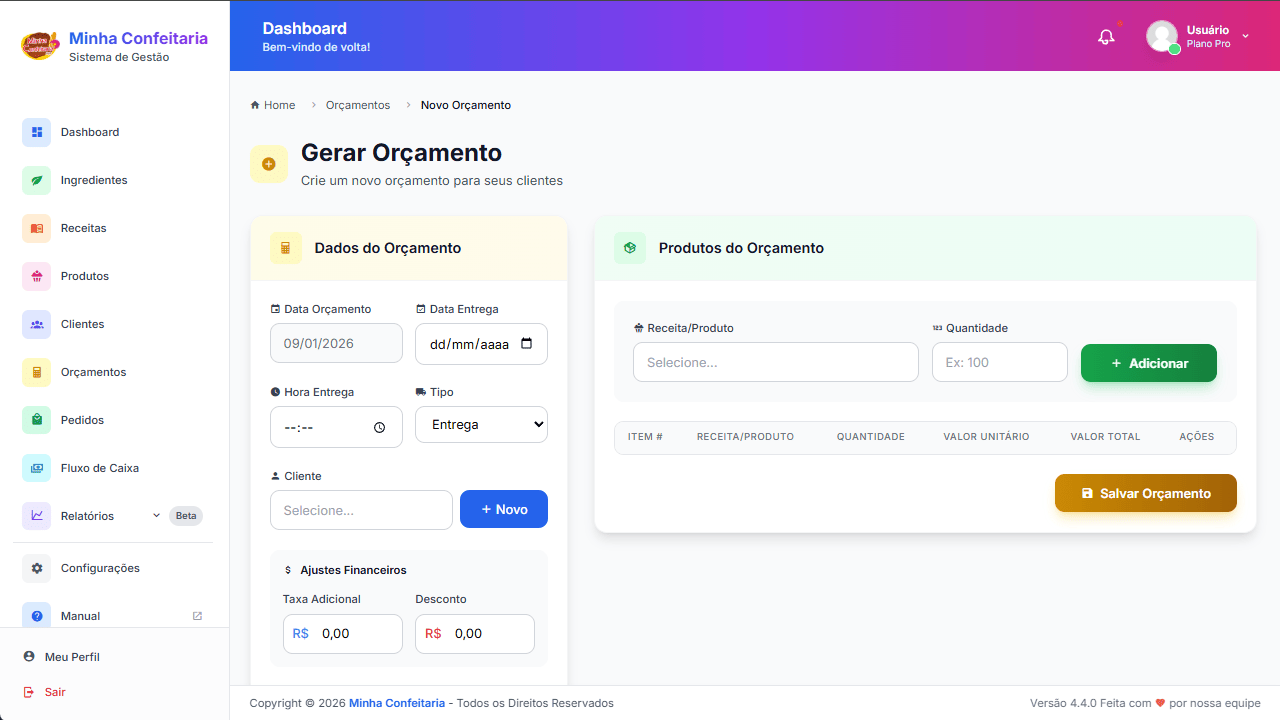This screenshot has height=720, width=1280.
Task: Click the Quantidade input field
Action: click(x=999, y=362)
